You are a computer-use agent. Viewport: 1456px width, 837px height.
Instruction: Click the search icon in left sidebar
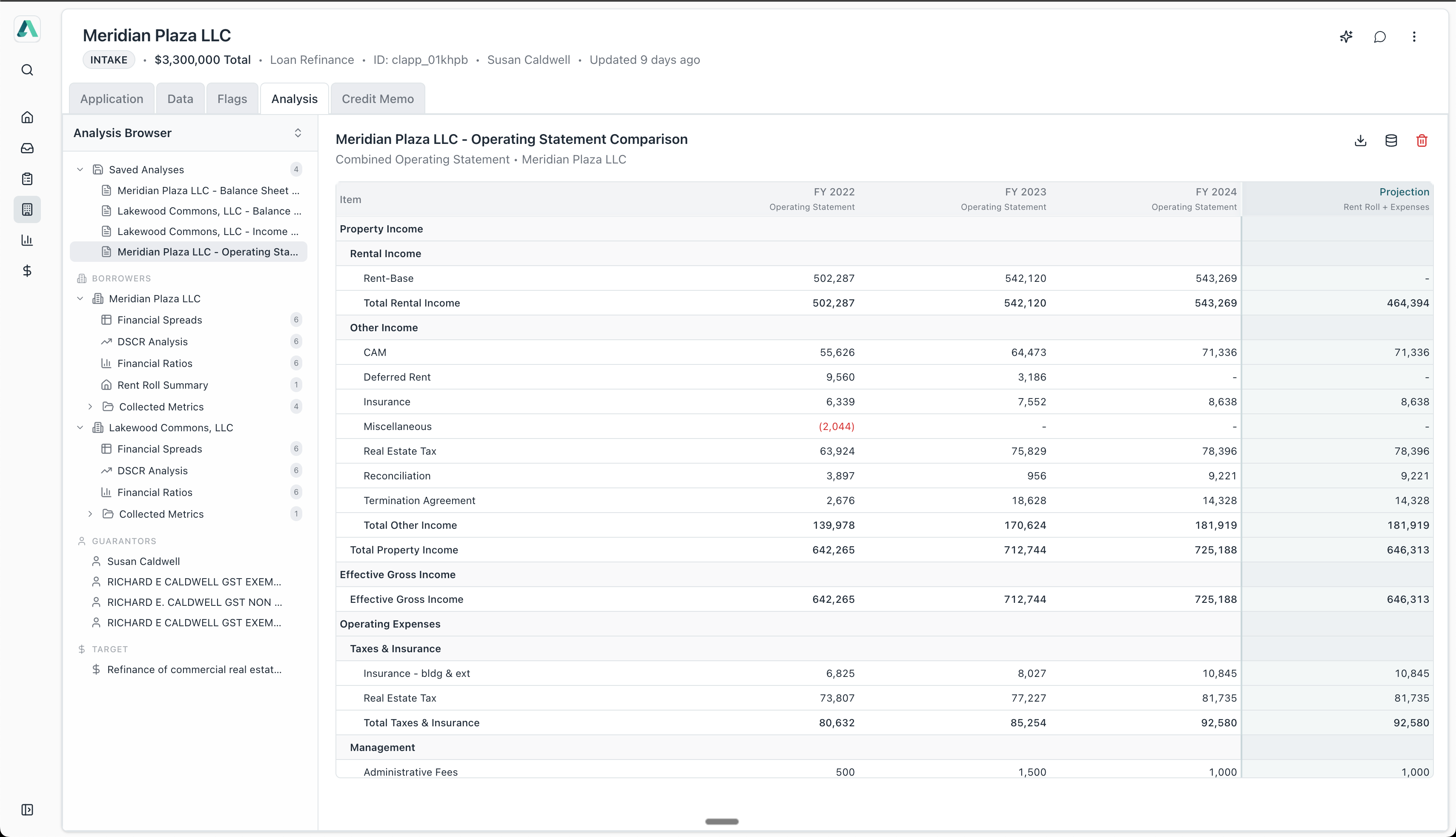(27, 70)
